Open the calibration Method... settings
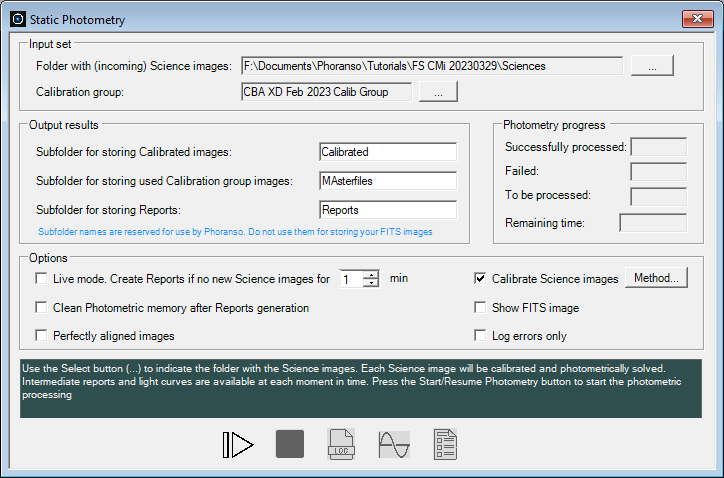Screen dimensions: 724x478 click(x=657, y=279)
